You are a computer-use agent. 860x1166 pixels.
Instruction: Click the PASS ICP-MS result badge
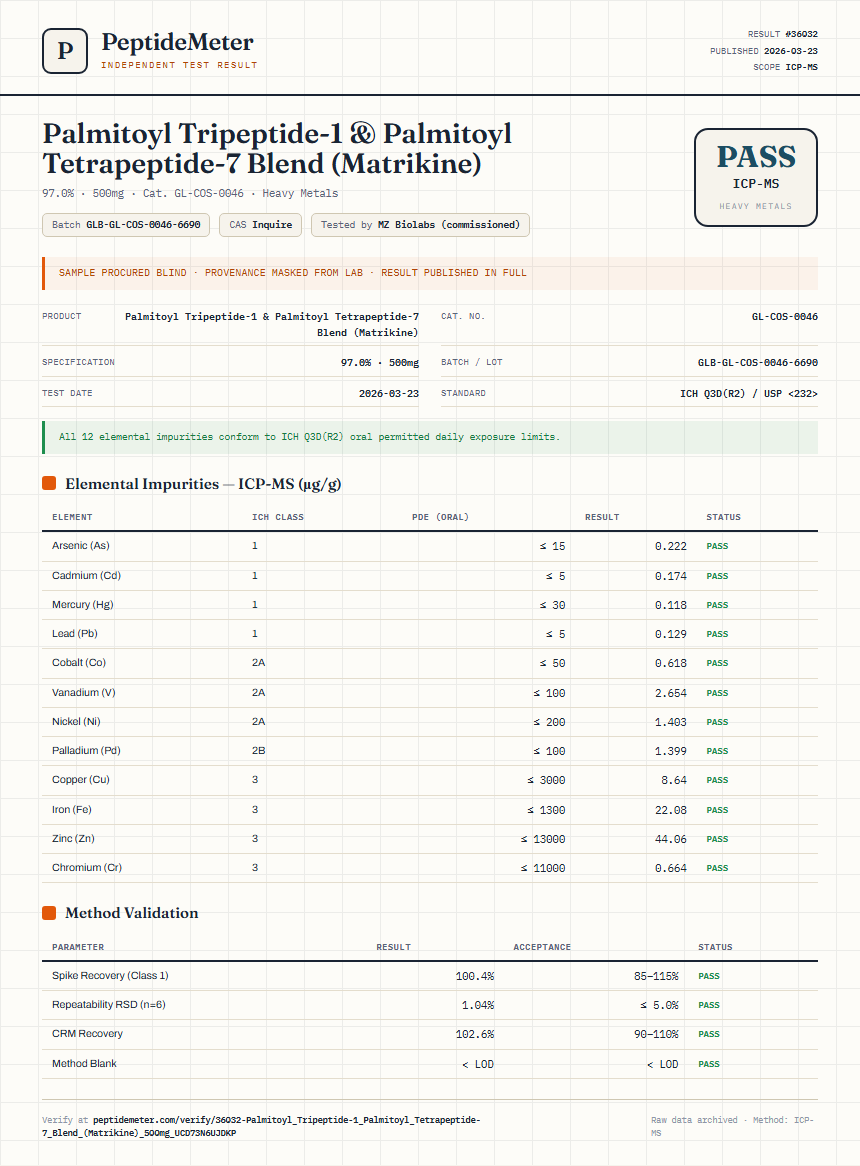click(x=756, y=177)
